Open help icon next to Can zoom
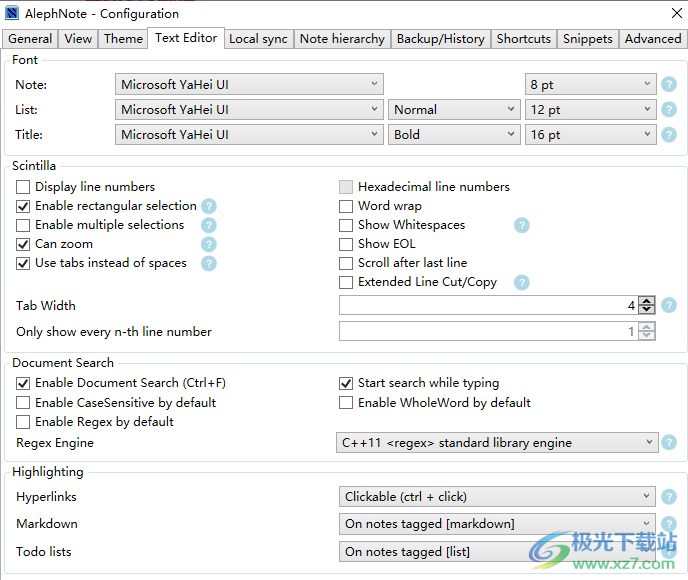The image size is (688, 580). pos(209,244)
